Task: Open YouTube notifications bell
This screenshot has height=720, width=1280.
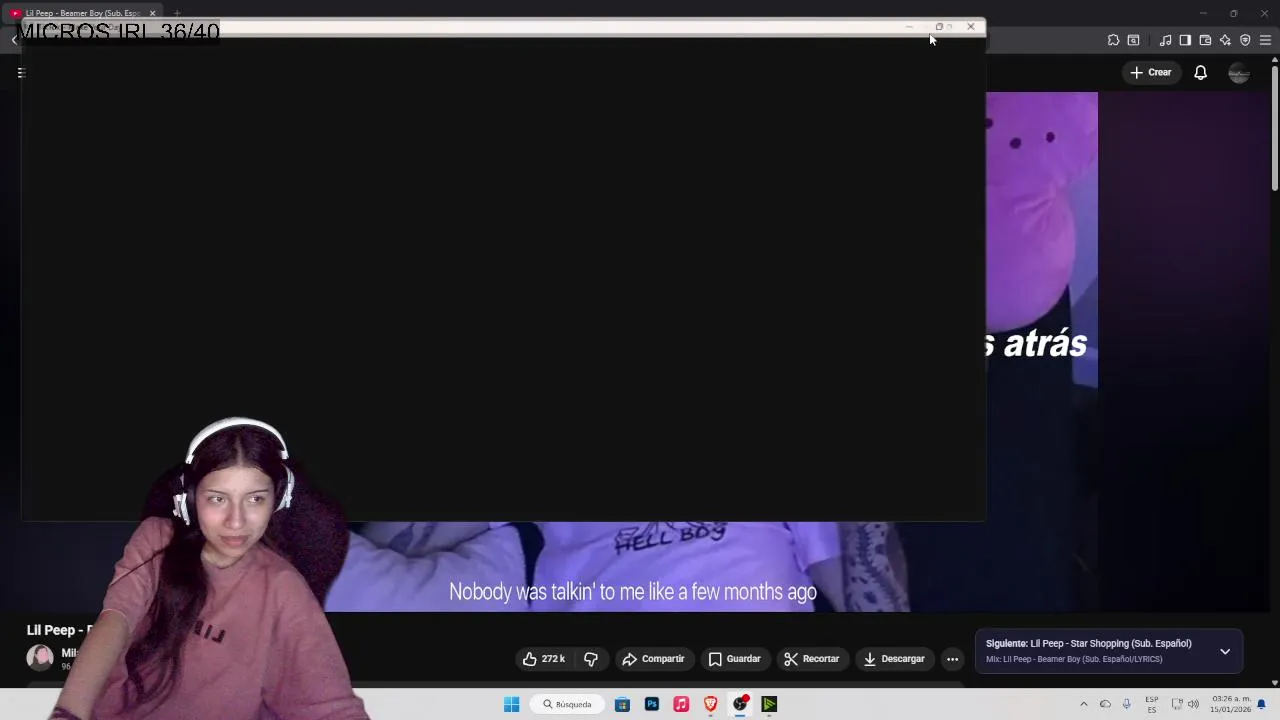Action: tap(1200, 72)
